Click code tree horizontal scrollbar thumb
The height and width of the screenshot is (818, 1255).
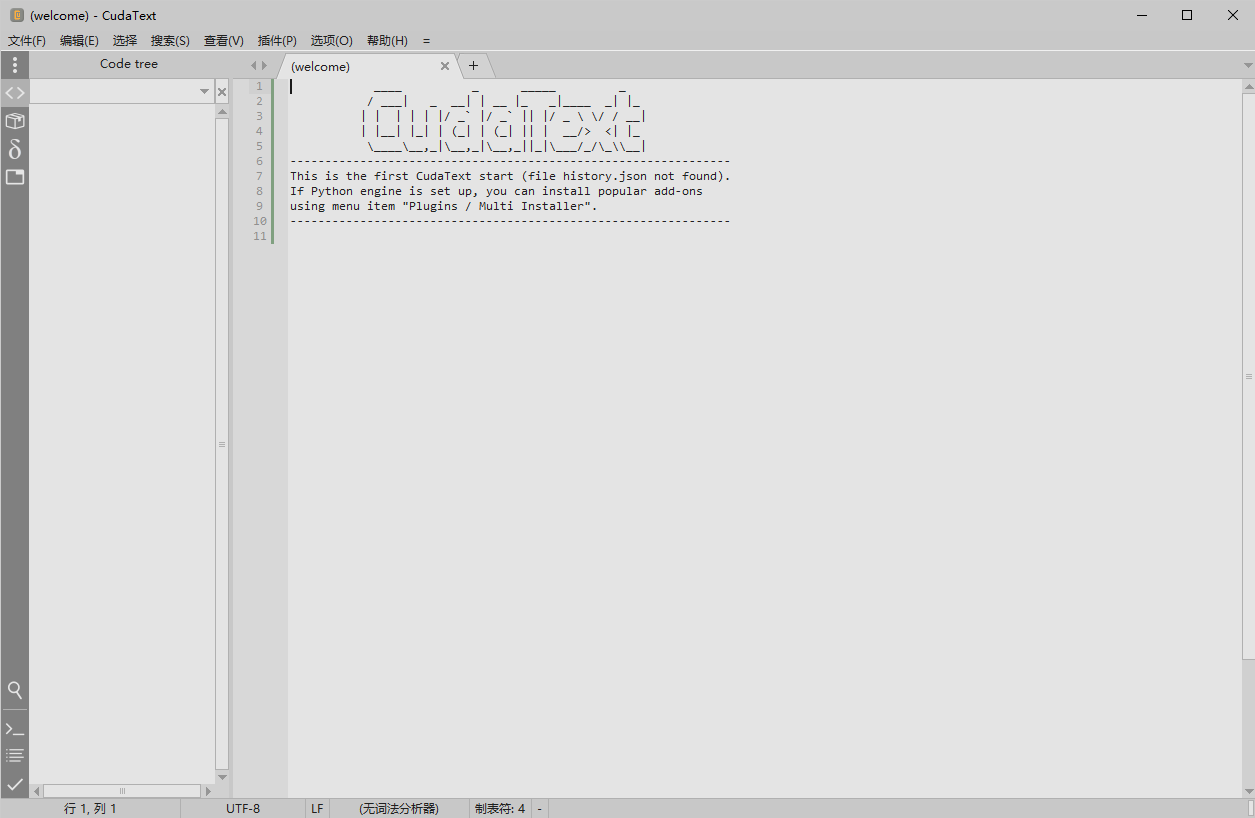122,791
